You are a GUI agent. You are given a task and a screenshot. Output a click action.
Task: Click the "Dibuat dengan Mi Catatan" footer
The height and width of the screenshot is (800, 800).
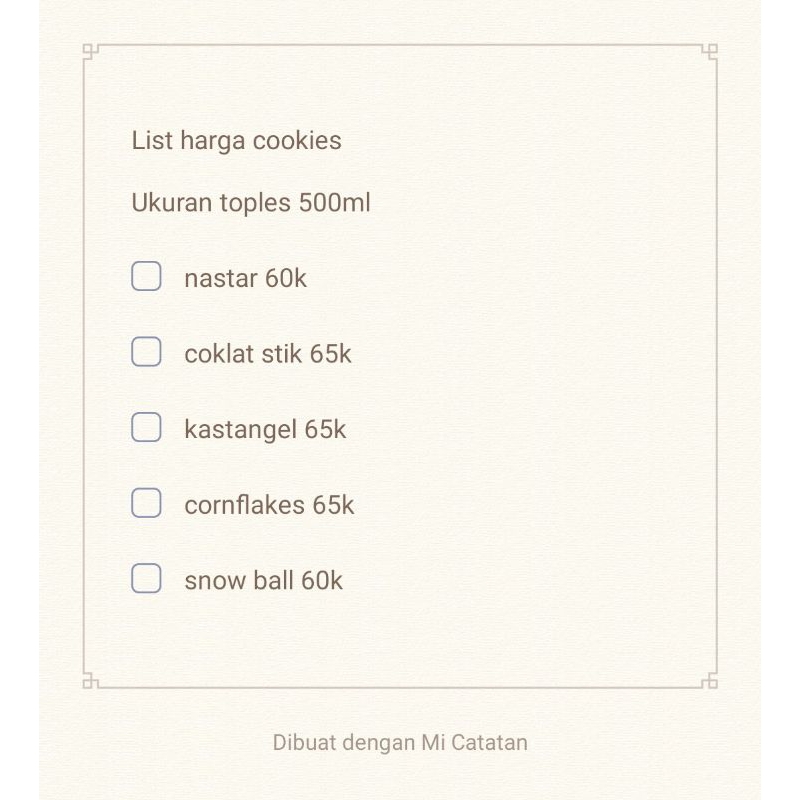pos(400,743)
